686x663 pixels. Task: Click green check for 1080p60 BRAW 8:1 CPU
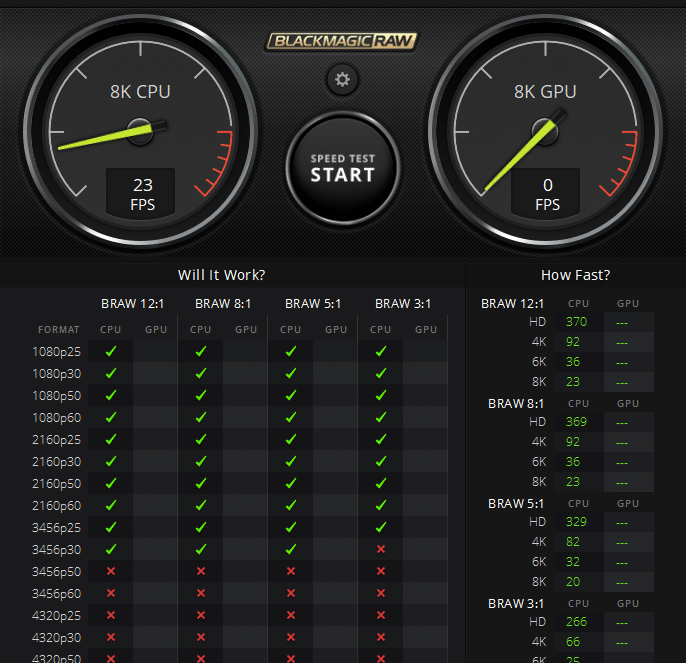coord(201,417)
